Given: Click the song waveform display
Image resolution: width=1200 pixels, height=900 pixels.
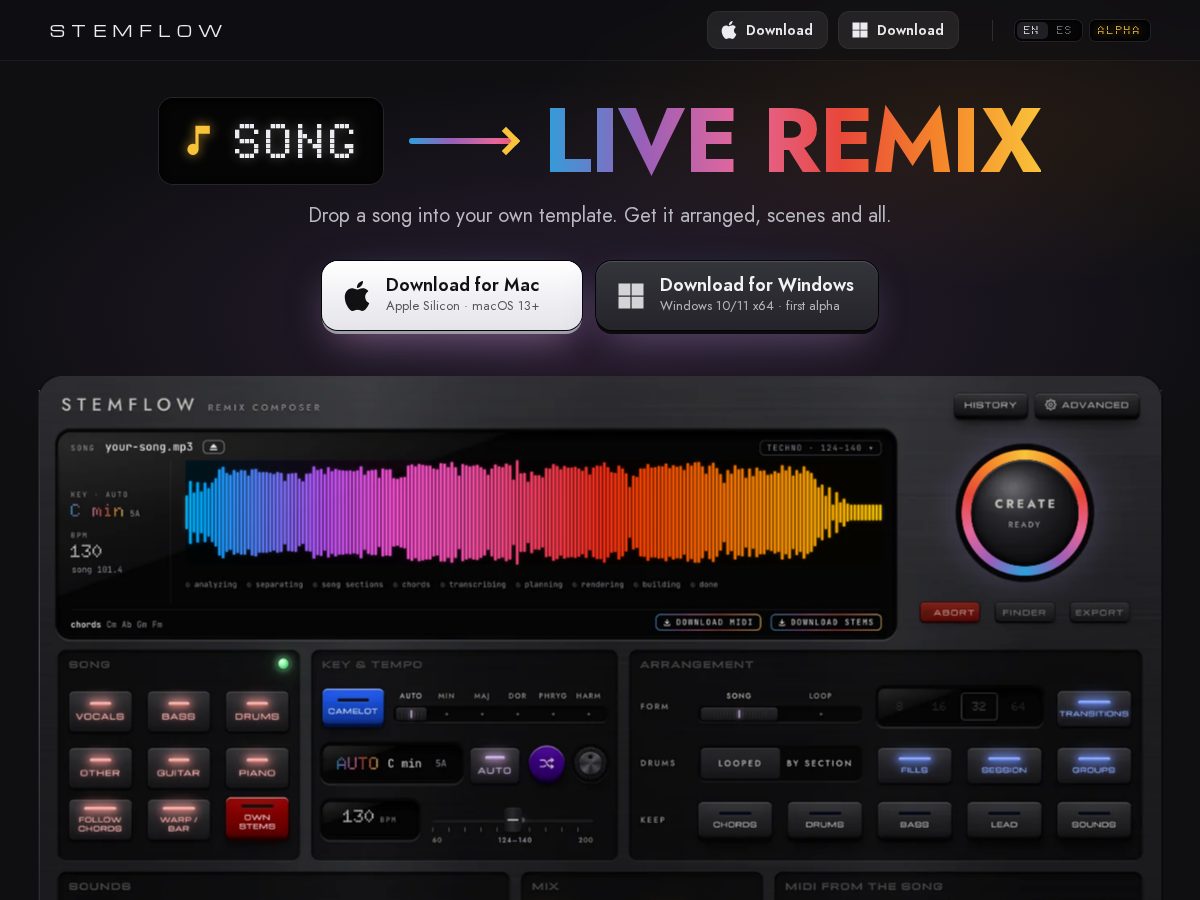Looking at the screenshot, I should click(534, 512).
